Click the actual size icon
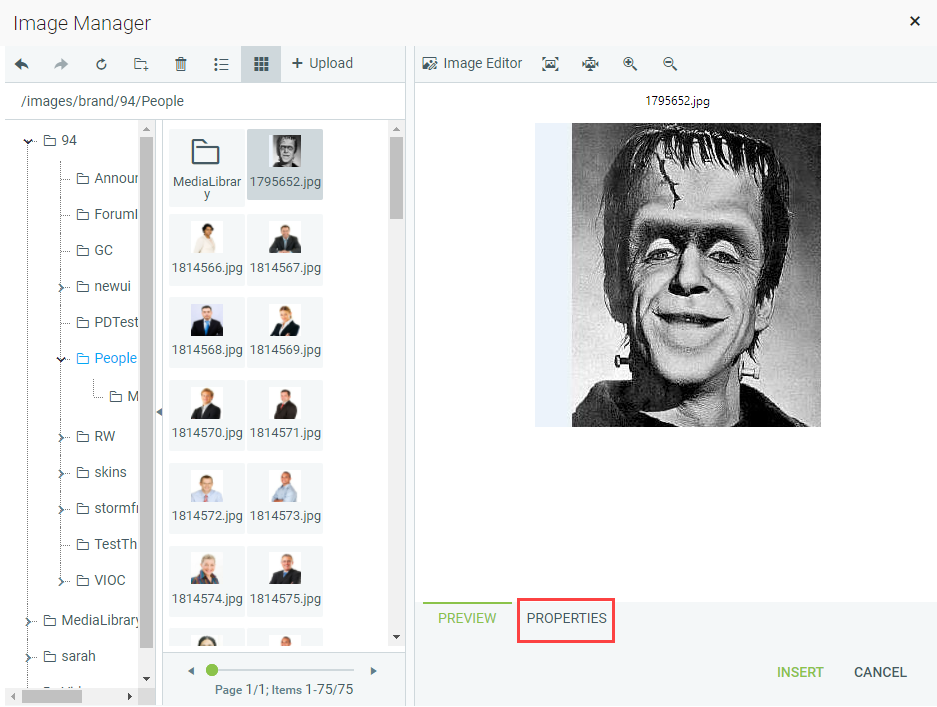The width and height of the screenshot is (937, 707). click(590, 64)
